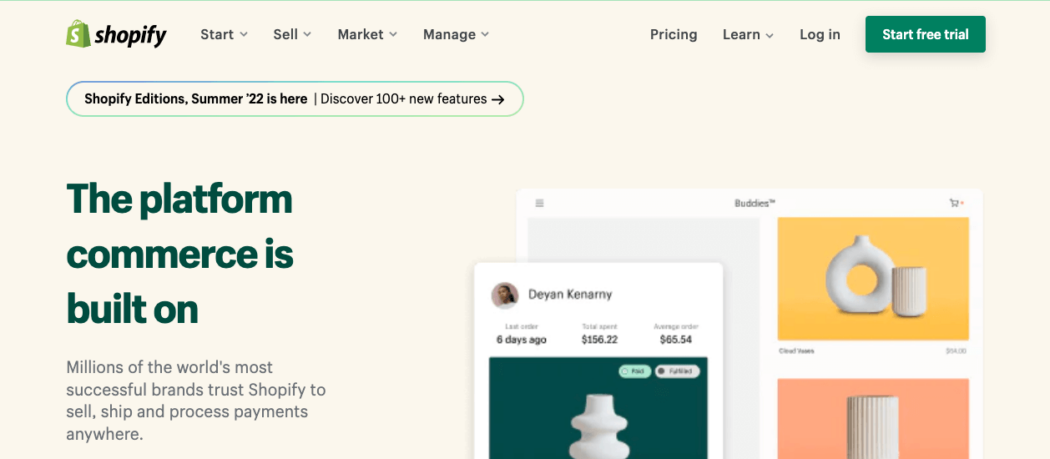Click the Millions of the world's paragraph

coord(196,401)
